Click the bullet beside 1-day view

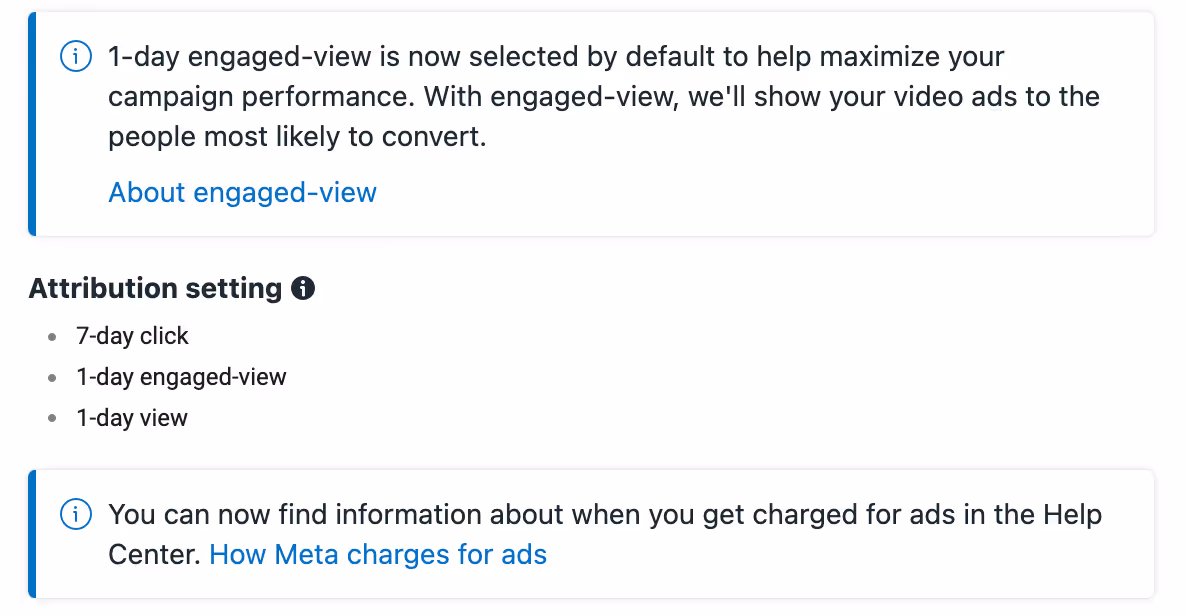click(x=51, y=418)
